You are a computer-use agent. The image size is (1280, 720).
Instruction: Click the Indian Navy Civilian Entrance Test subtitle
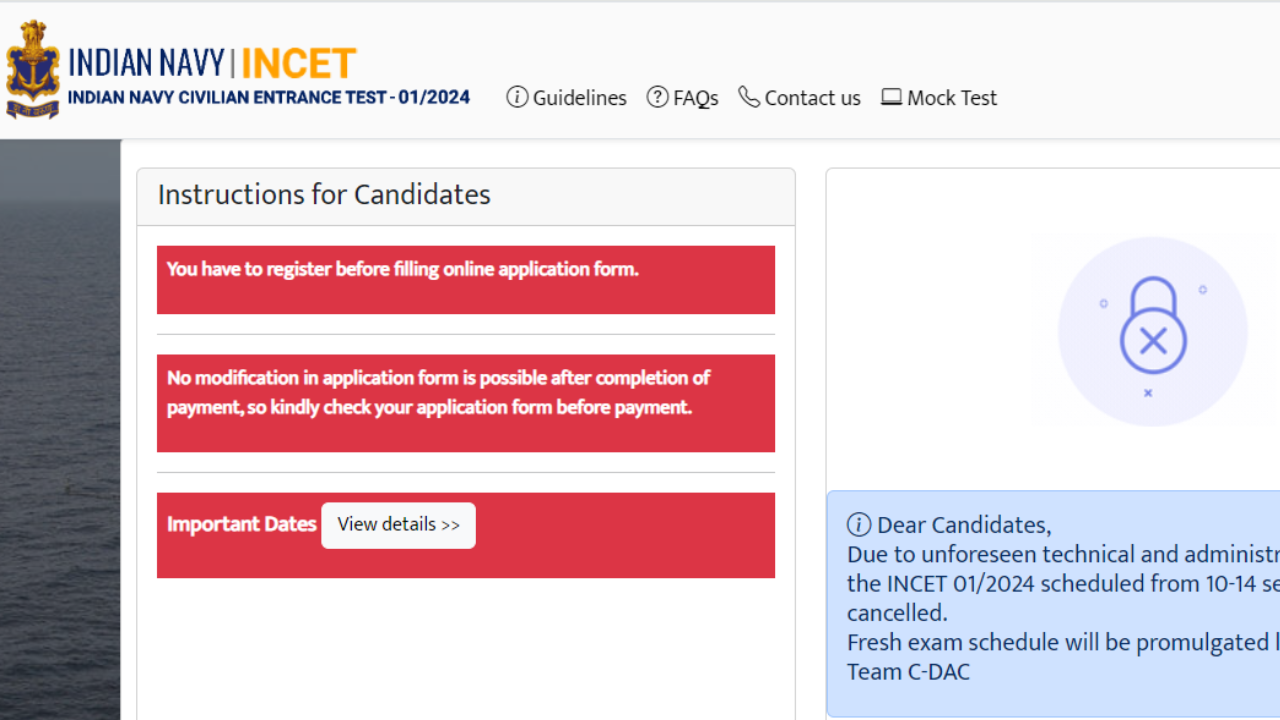(269, 98)
